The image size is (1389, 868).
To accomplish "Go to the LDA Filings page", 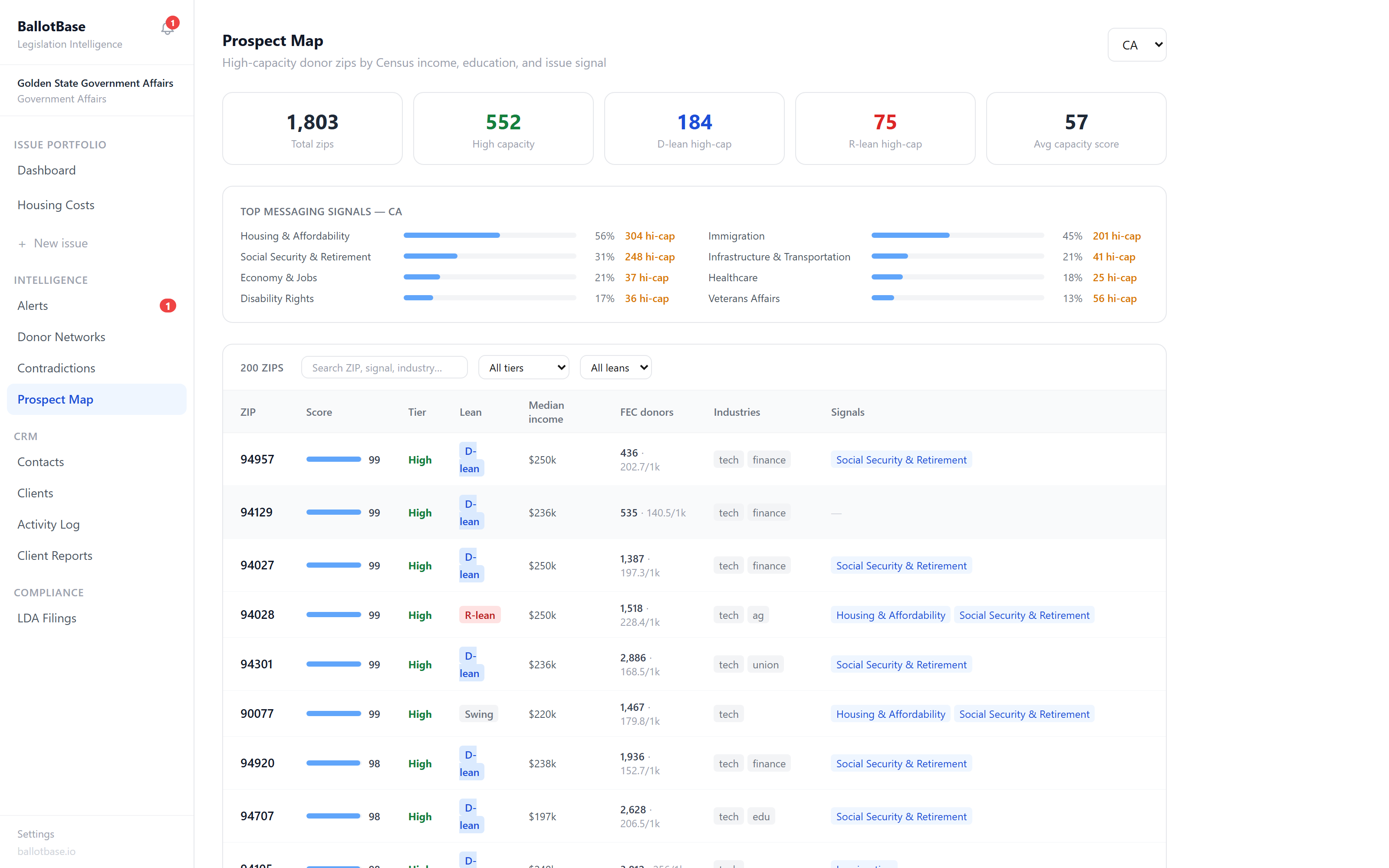I will 47,618.
